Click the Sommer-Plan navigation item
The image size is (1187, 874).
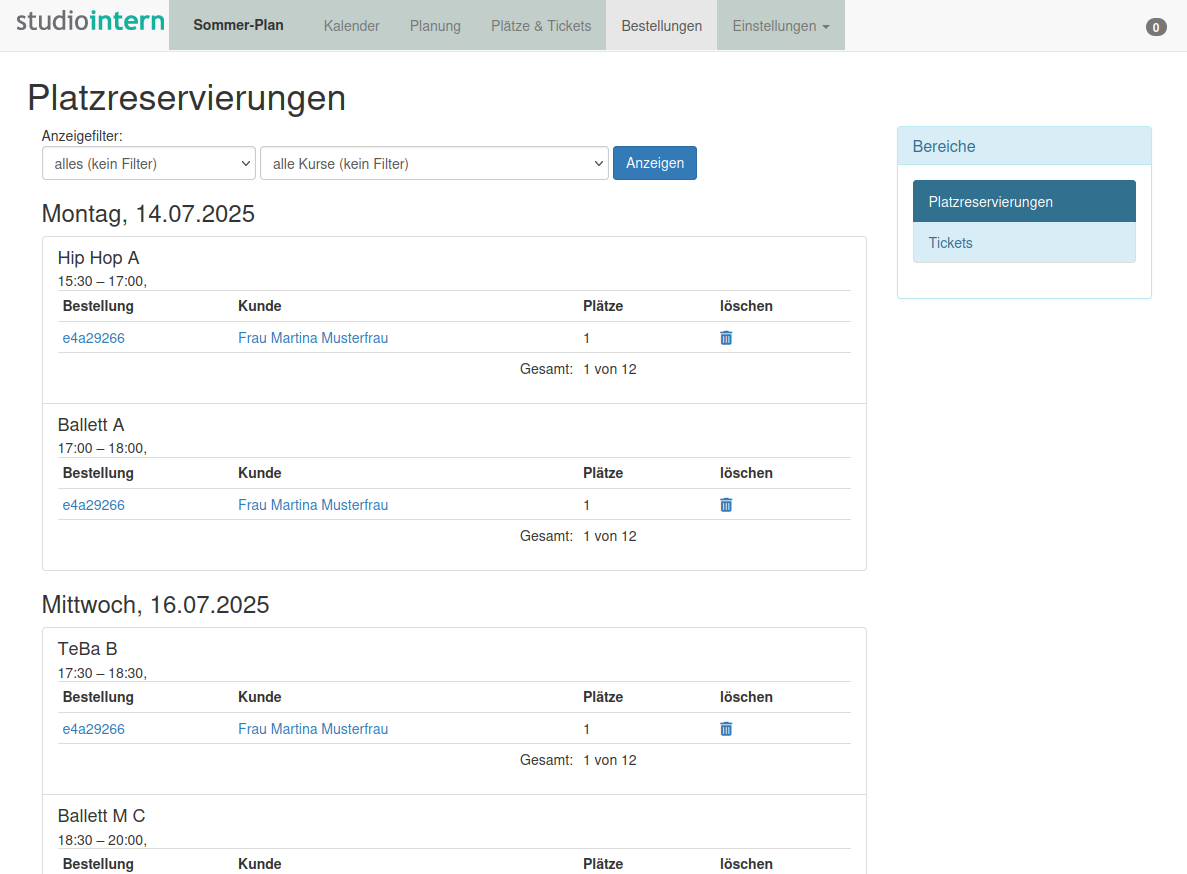[x=238, y=26]
